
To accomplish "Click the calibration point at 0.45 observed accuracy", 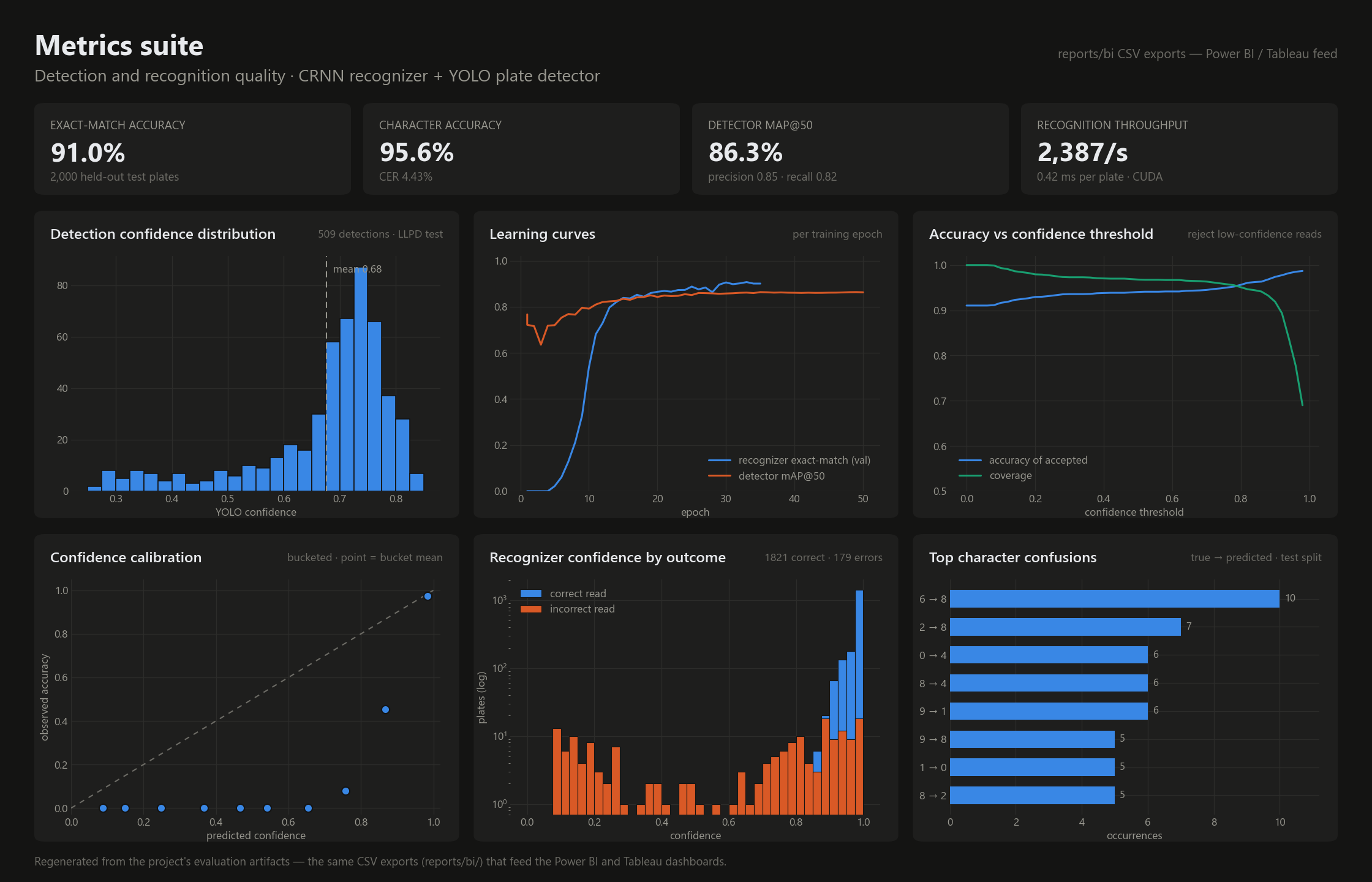I will click(x=385, y=709).
